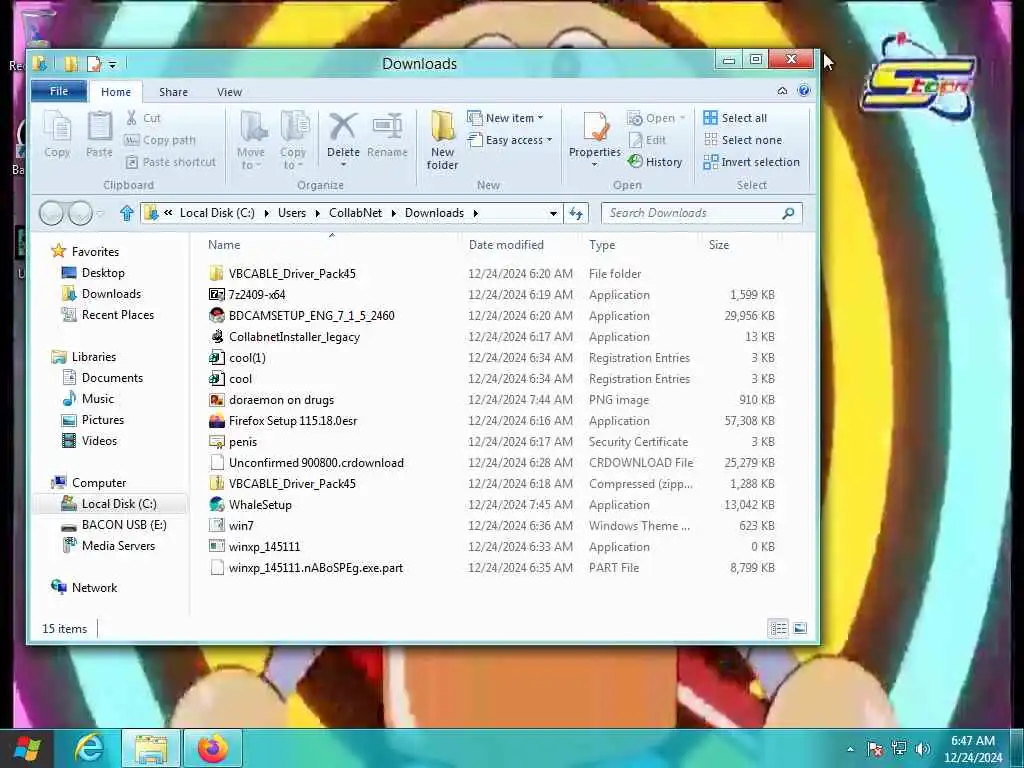The width and height of the screenshot is (1024, 768).
Task: Select the VBCABLE_Driver_Pack45 file folder
Action: click(282, 274)
